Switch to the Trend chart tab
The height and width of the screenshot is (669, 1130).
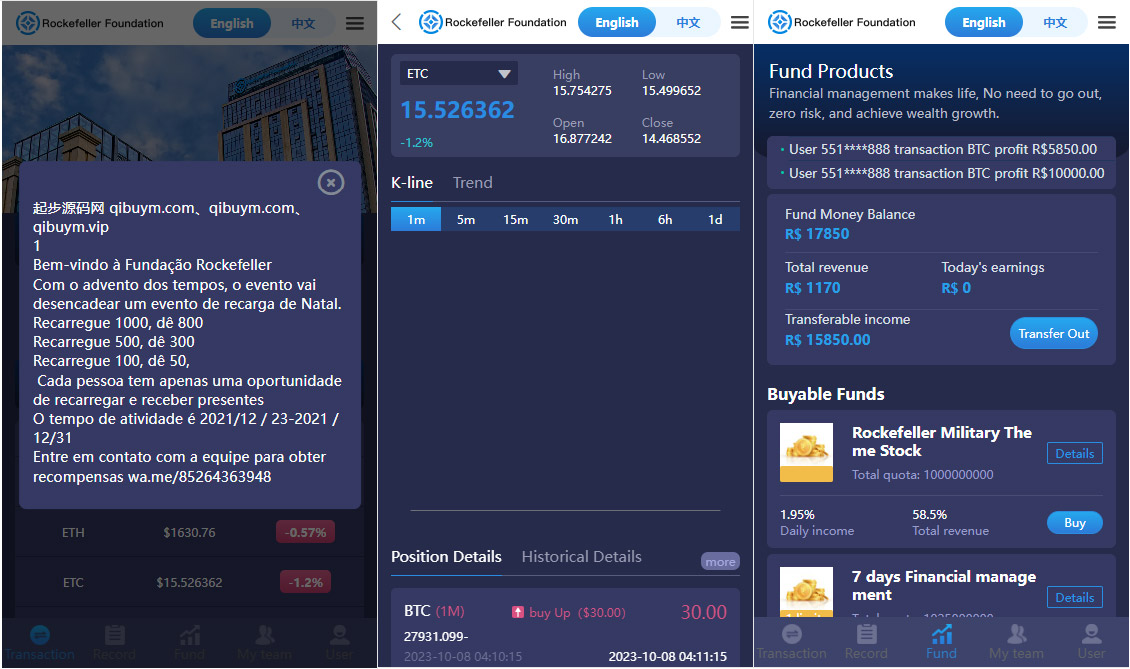(472, 182)
